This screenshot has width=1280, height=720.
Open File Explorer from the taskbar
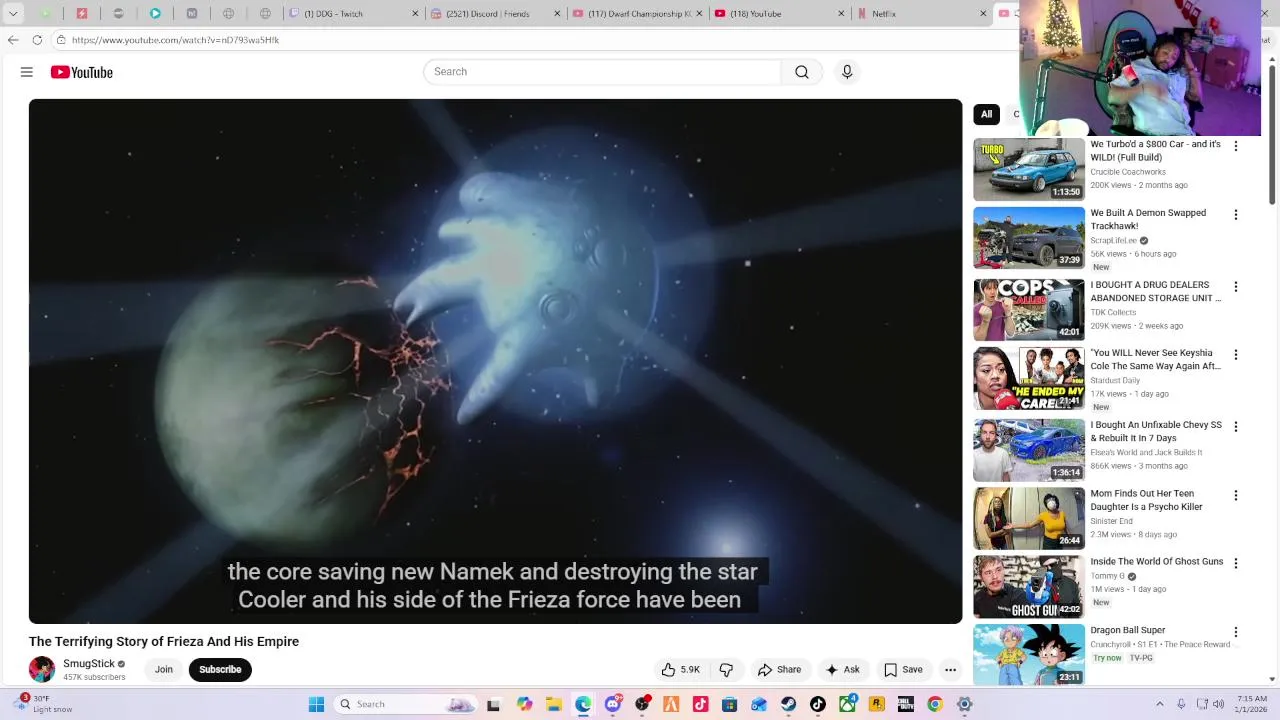pos(554,704)
